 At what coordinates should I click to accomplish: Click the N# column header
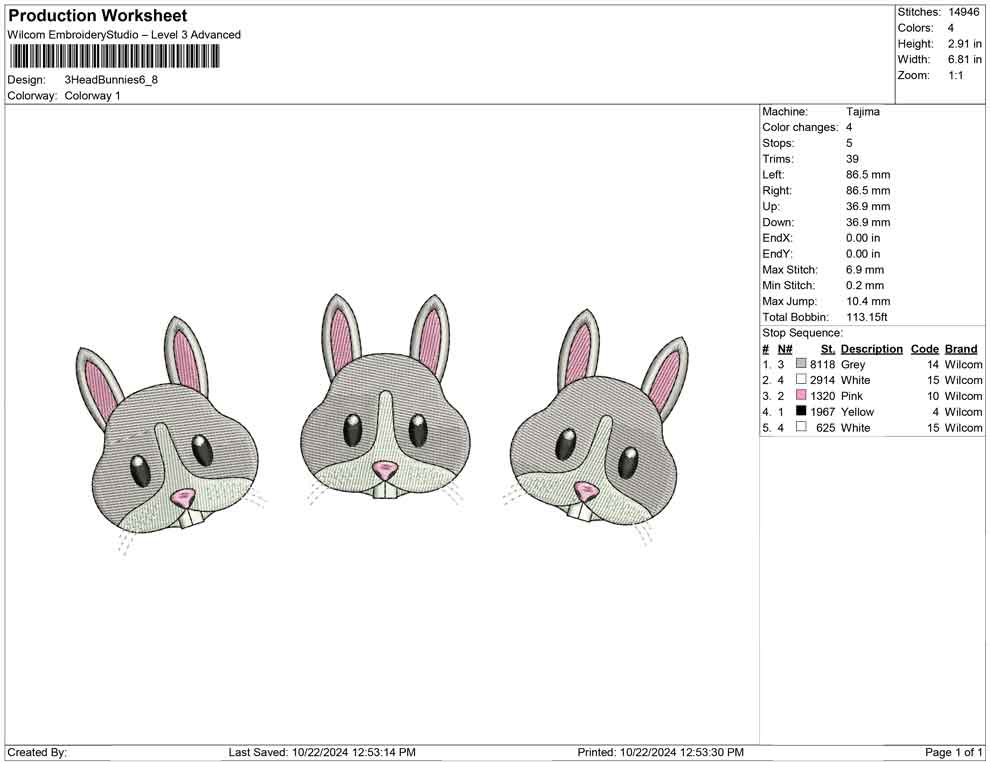(784, 349)
